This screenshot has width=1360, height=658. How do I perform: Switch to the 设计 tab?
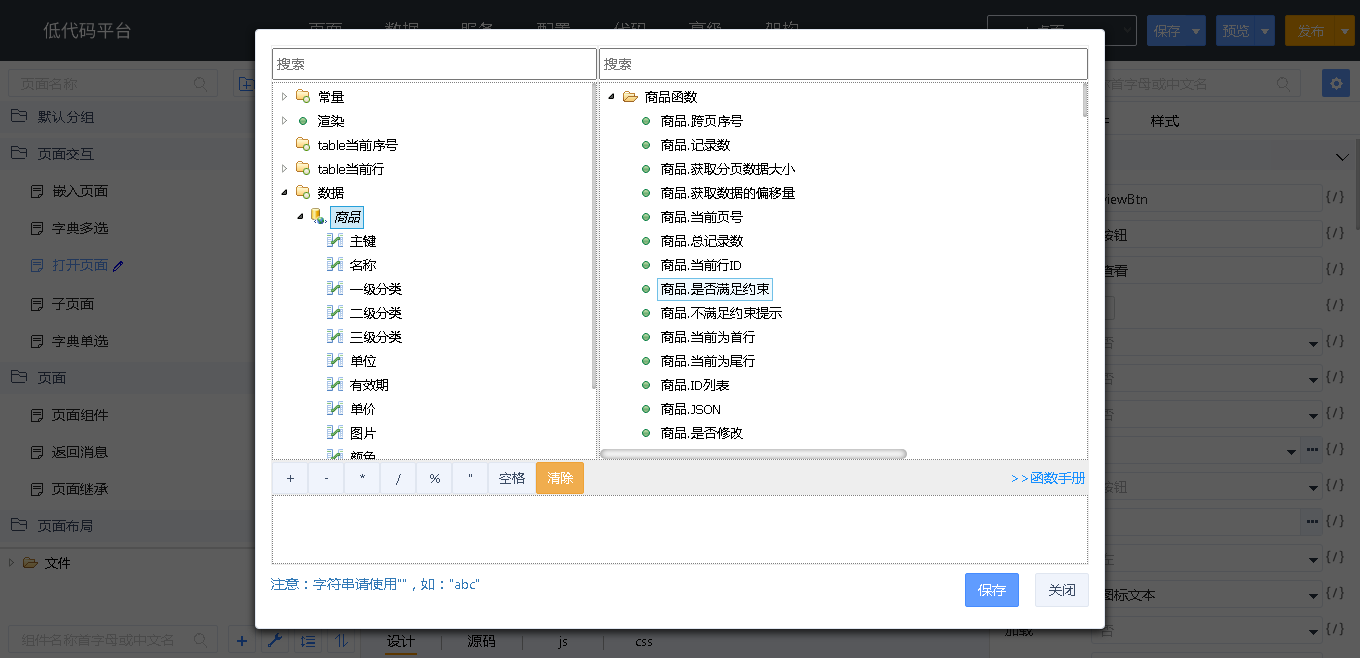point(401,641)
